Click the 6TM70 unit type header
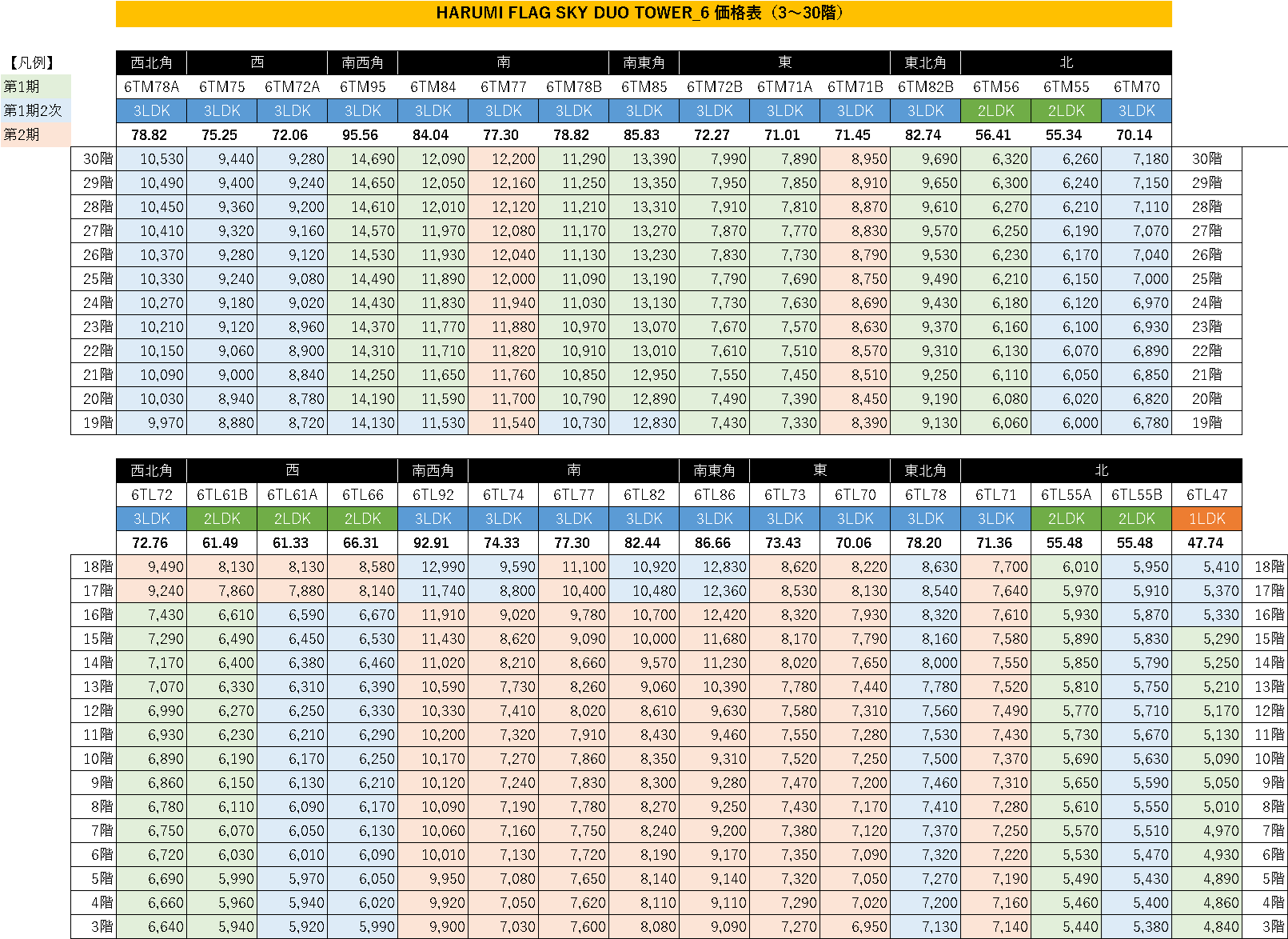Screen dimensions: 1288x939 pos(1136,86)
